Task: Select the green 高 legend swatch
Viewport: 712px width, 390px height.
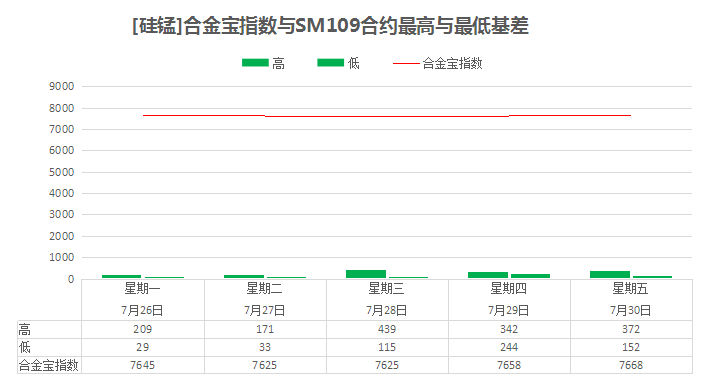Action: (x=255, y=63)
